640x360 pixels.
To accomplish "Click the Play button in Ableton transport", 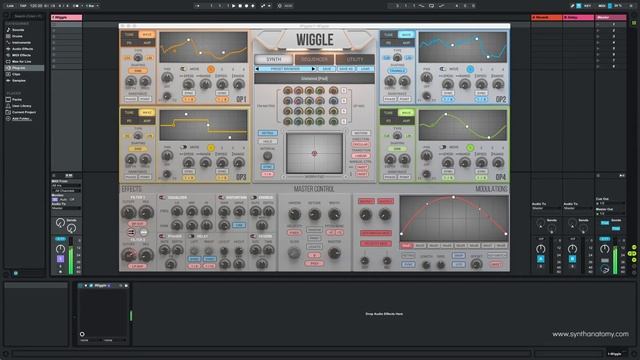I will tap(233, 6).
